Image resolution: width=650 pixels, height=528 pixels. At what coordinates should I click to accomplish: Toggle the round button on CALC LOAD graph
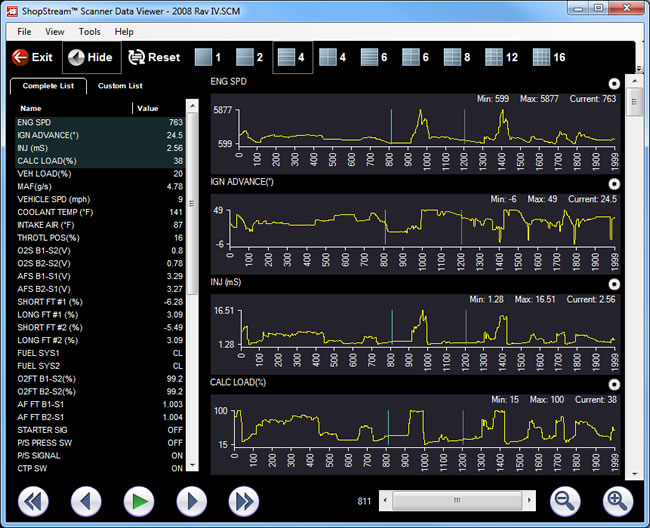click(614, 384)
